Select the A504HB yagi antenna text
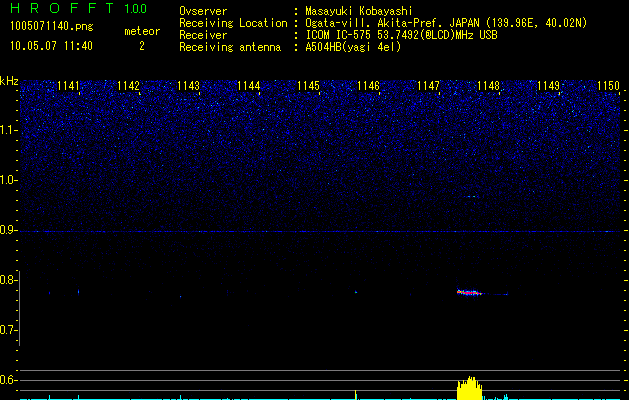Viewport: 629px width, 400px height. point(353,47)
